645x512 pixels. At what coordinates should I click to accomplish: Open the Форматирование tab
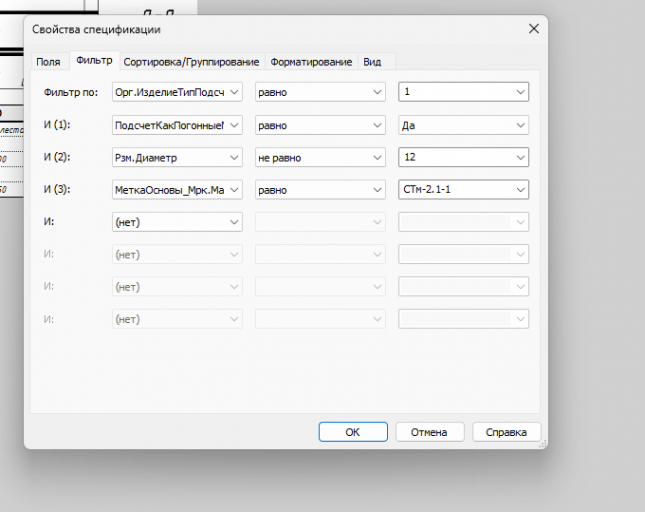[311, 62]
